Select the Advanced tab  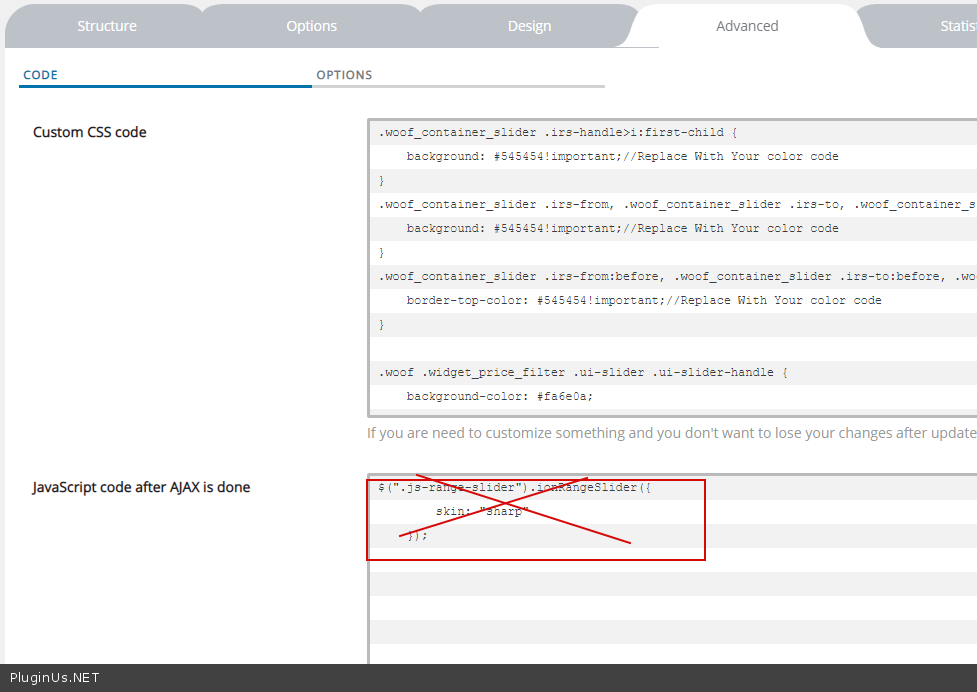[x=747, y=26]
